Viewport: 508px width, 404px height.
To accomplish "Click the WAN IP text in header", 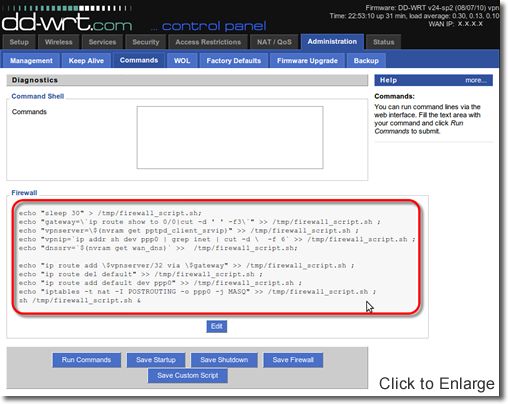I will 456,24.
